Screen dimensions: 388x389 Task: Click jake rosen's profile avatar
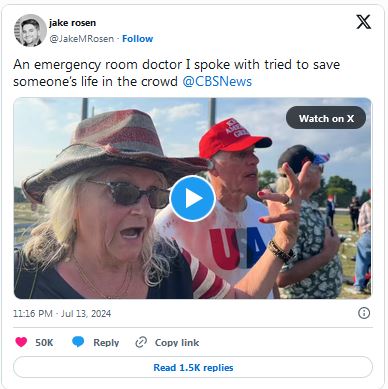[30, 30]
